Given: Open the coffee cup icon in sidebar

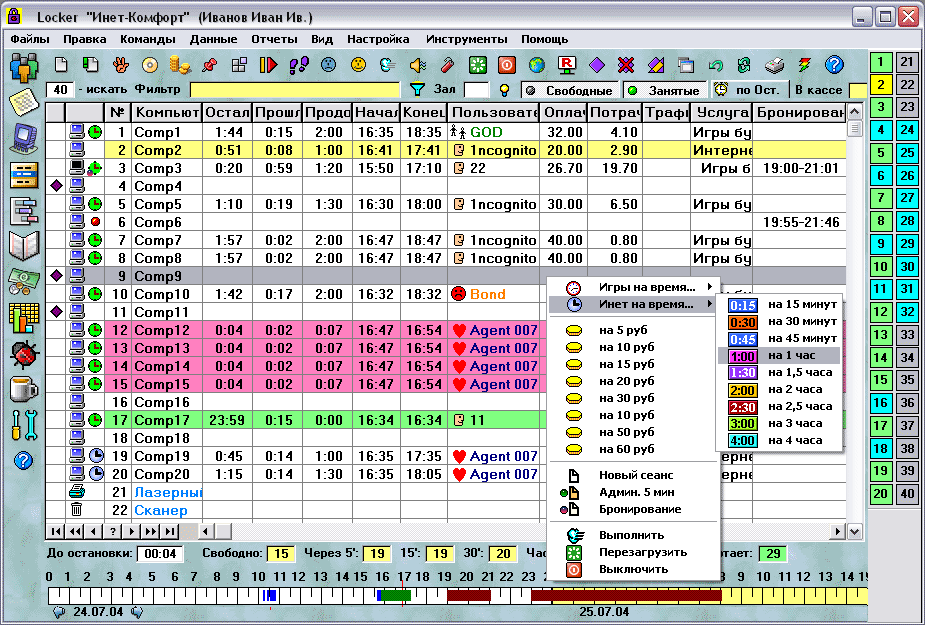Looking at the screenshot, I should point(22,388).
